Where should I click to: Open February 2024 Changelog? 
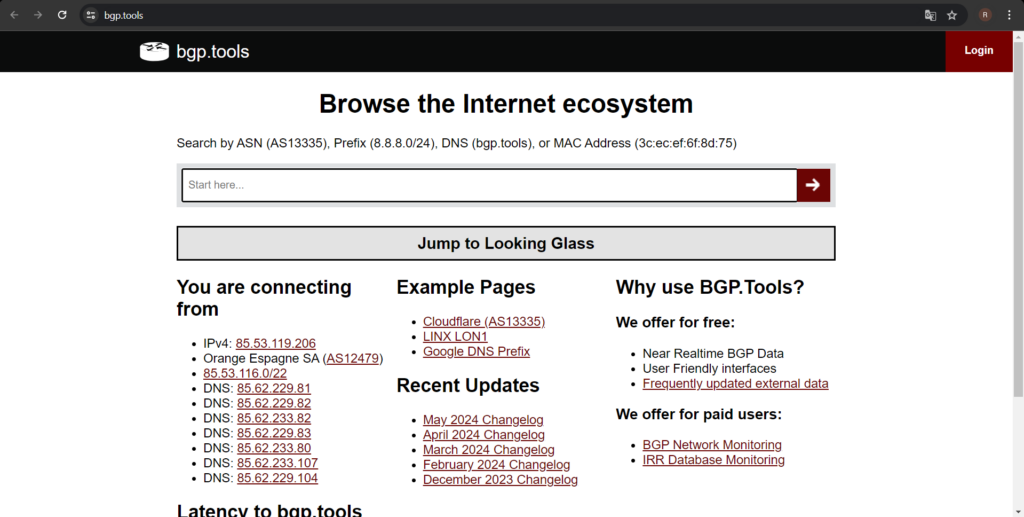click(x=496, y=465)
